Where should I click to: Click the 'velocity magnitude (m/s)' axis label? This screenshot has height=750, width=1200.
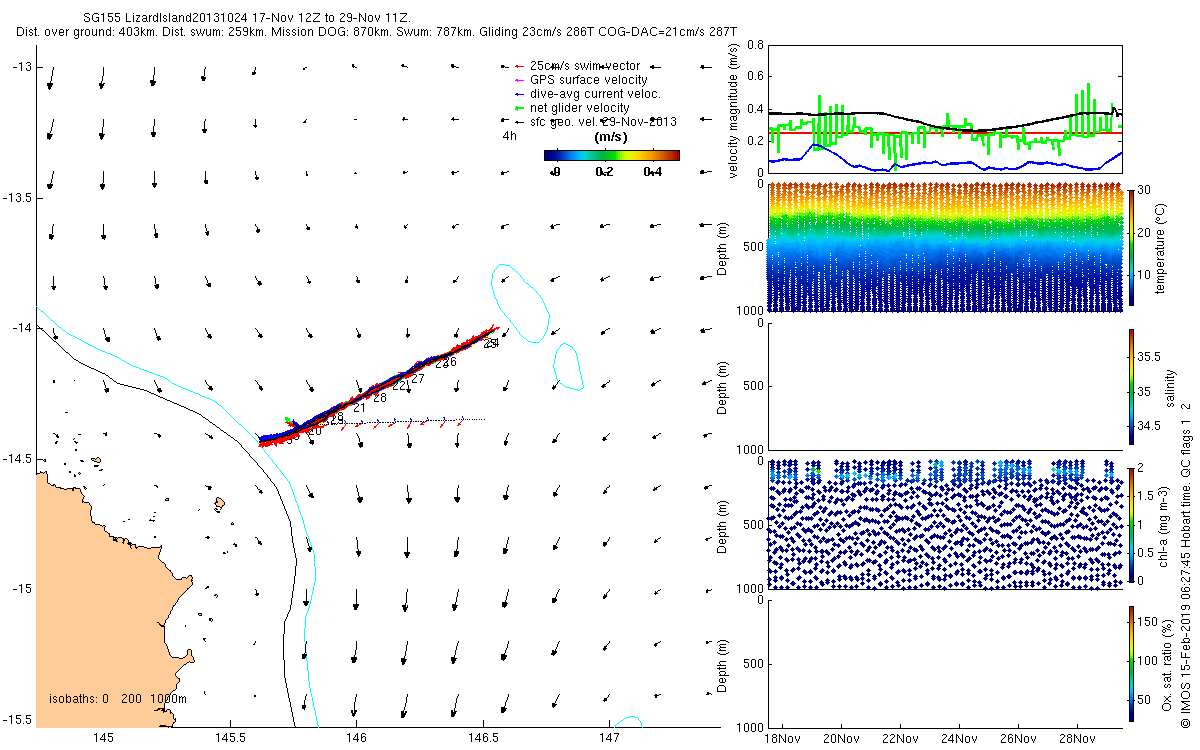(735, 109)
